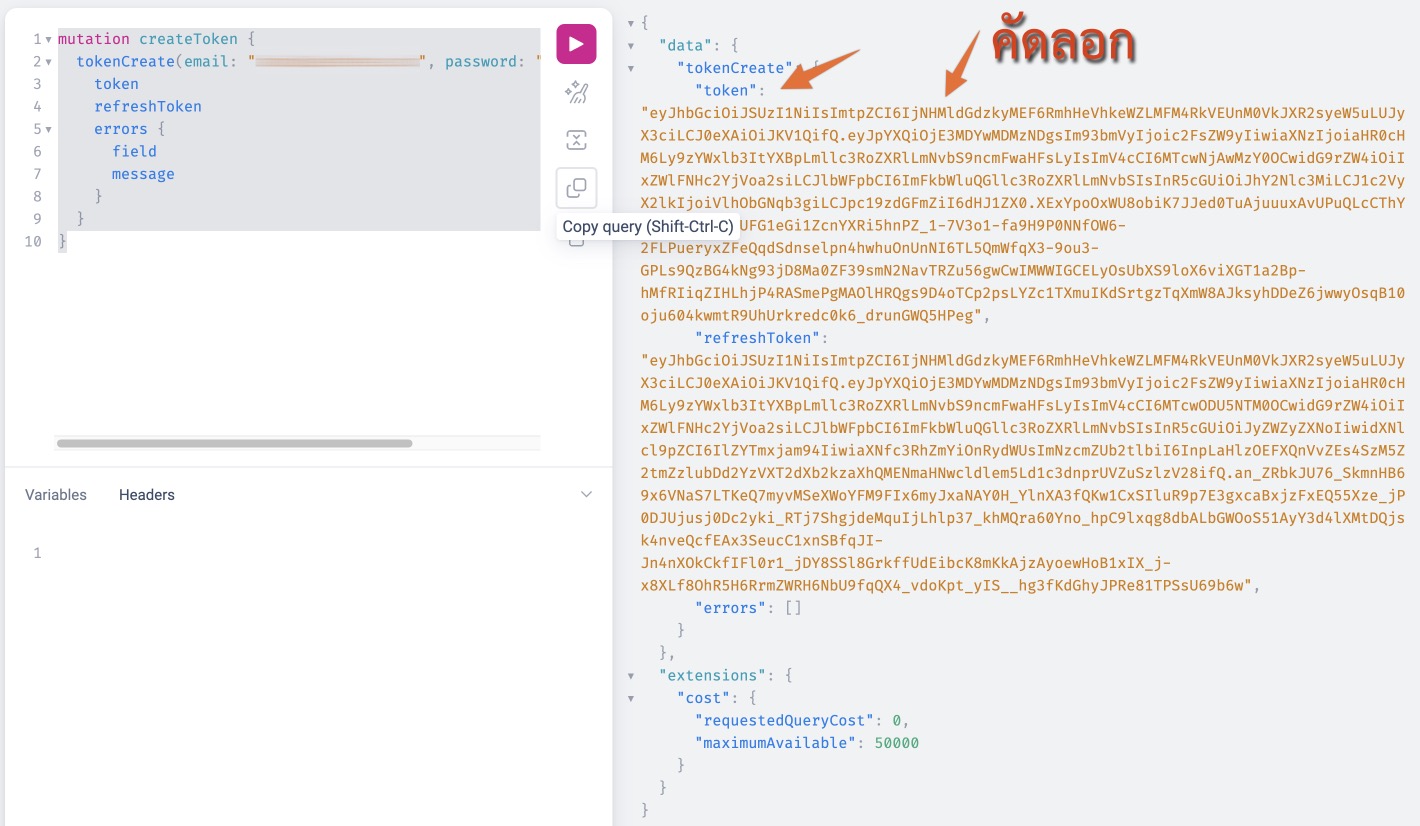The width and height of the screenshot is (1420, 826).
Task: Switch to the Variables tab
Action: 56,495
